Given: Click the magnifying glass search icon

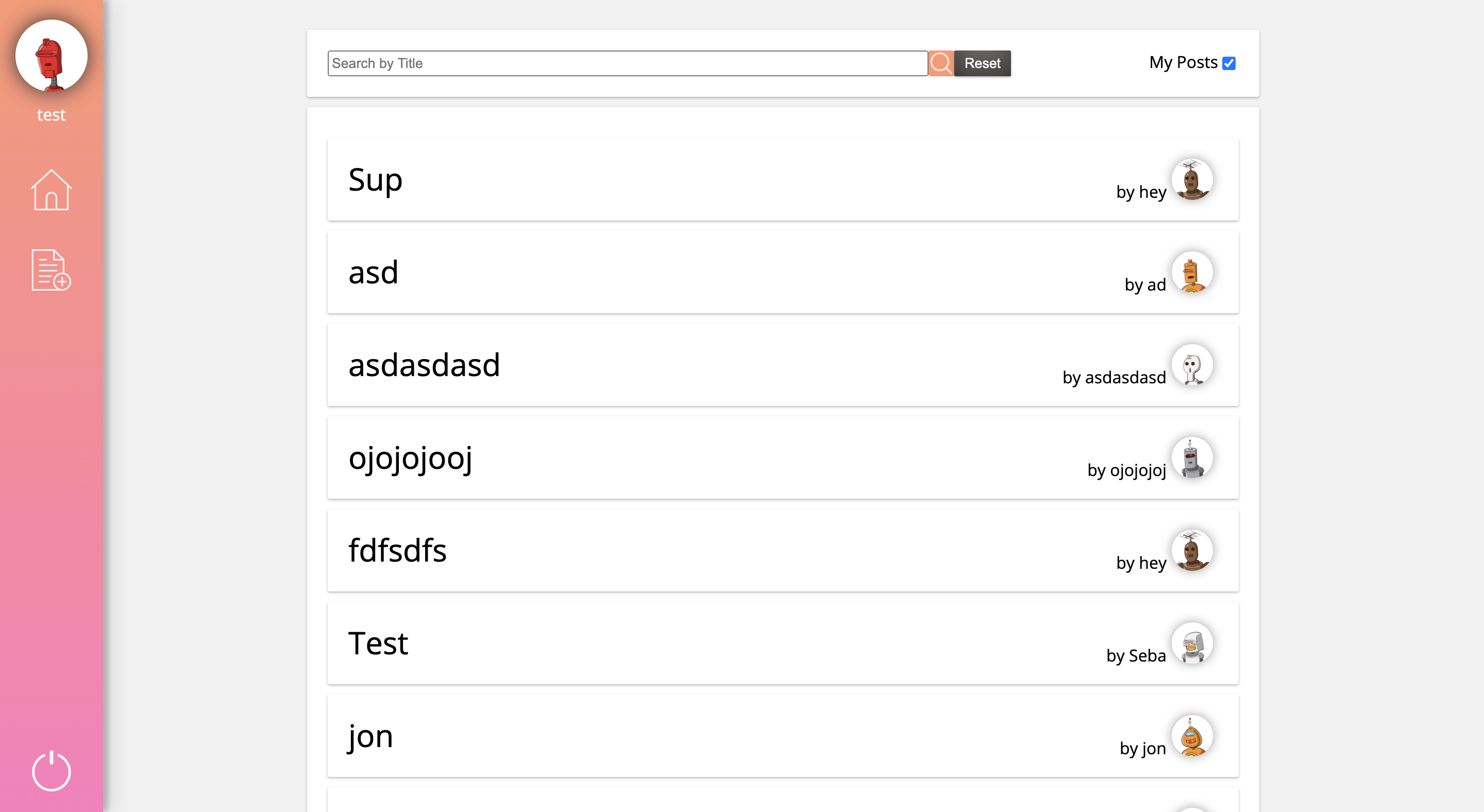Looking at the screenshot, I should pyautogui.click(x=940, y=63).
